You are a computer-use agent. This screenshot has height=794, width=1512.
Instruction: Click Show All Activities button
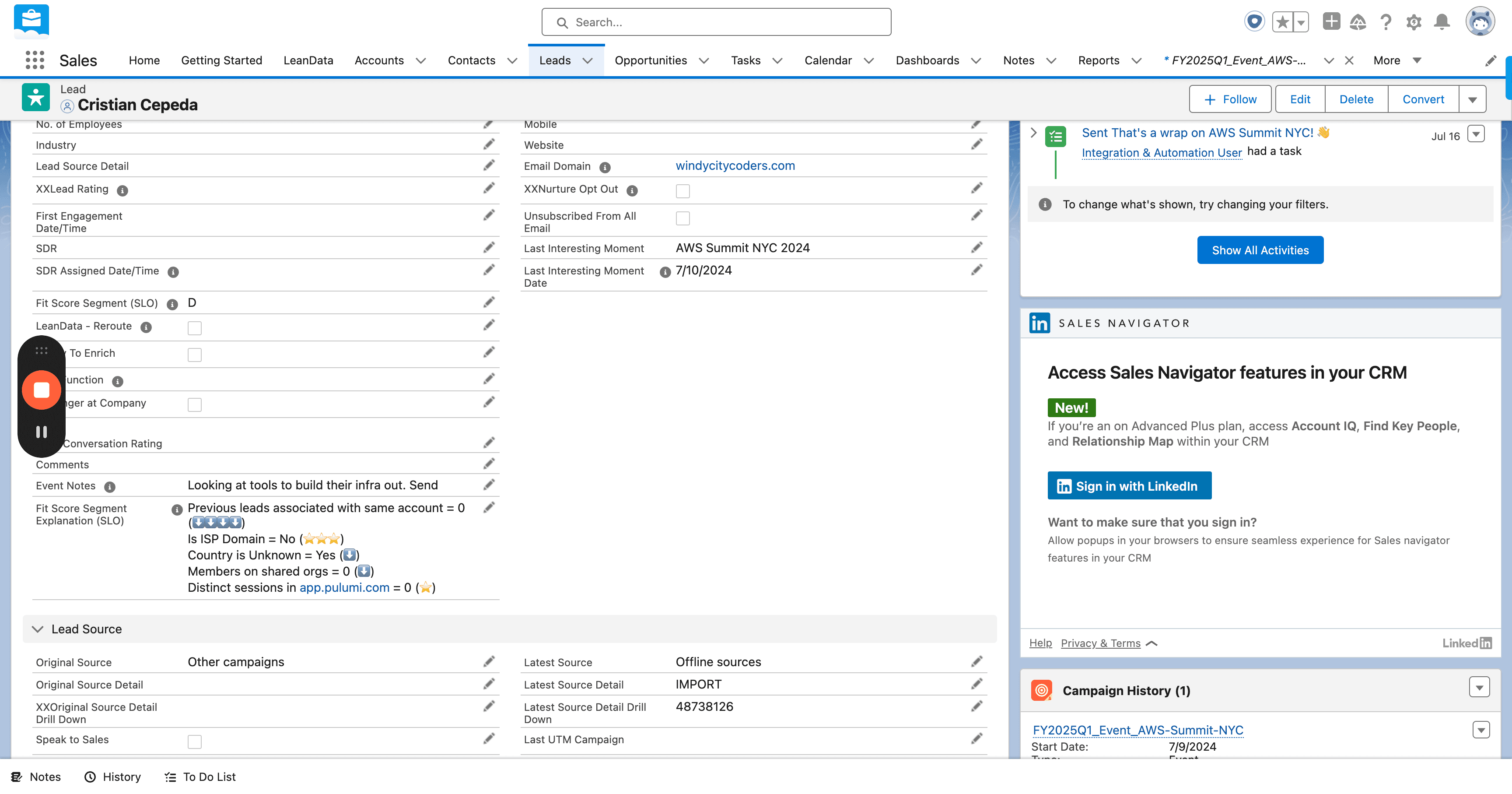tap(1260, 250)
